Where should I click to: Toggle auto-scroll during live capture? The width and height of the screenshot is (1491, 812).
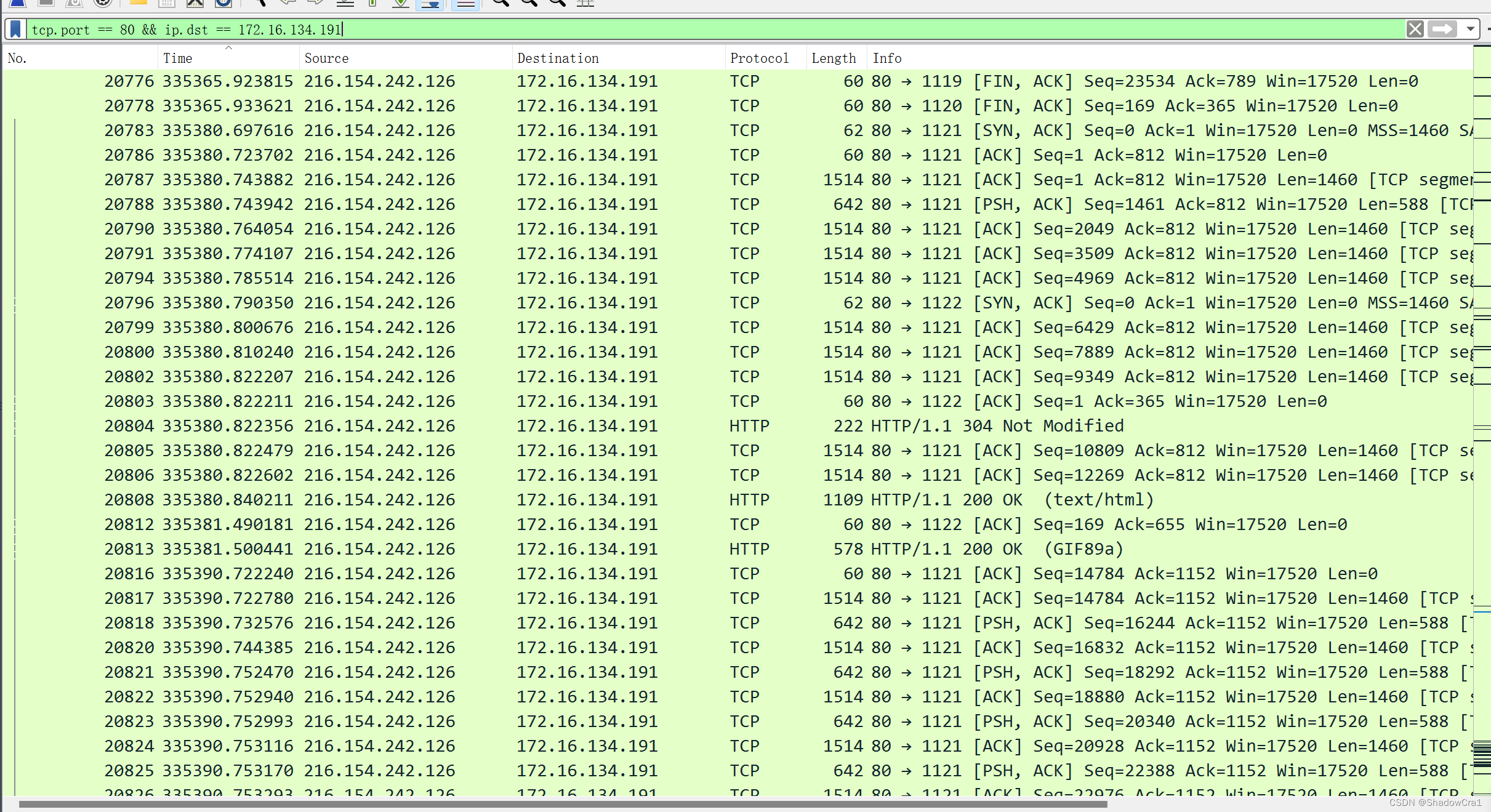tap(430, 4)
